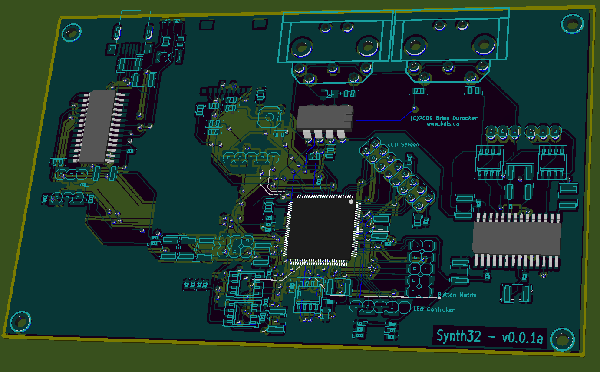Select the gray 8-pin DIP chip
Screen dimensions: 600x372
(x=325, y=122)
